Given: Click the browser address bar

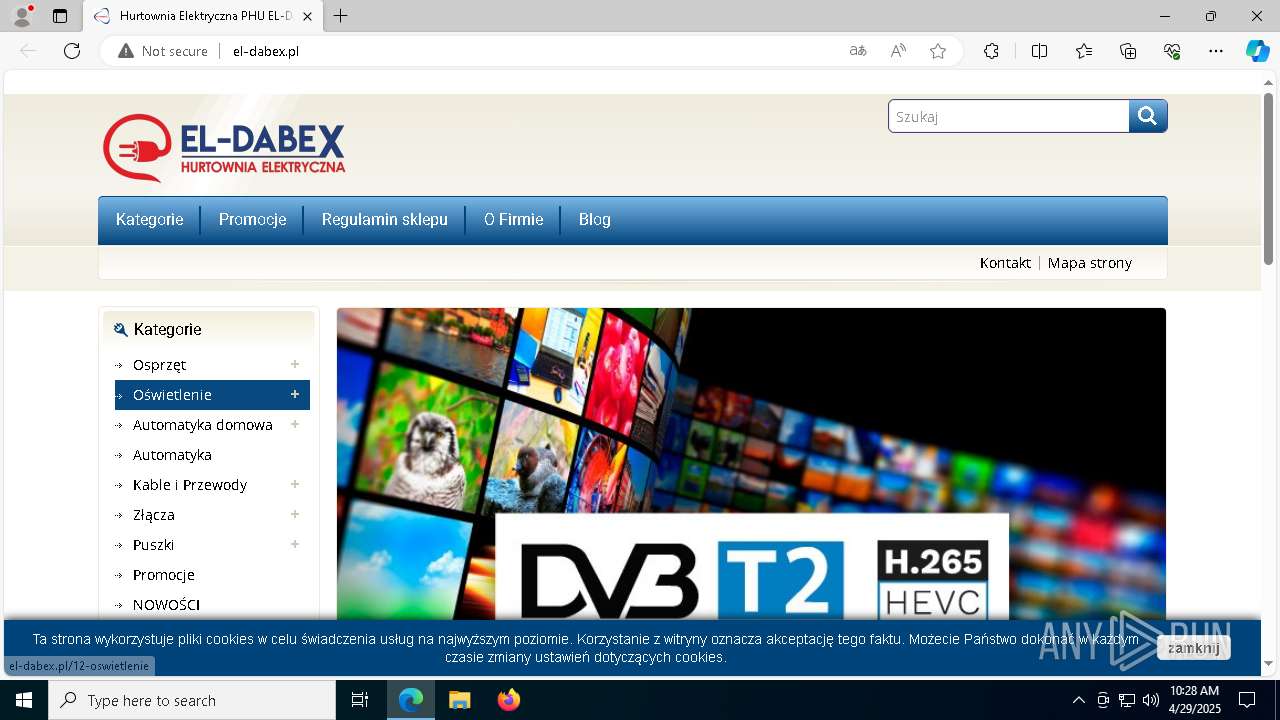Looking at the screenshot, I should tap(530, 51).
